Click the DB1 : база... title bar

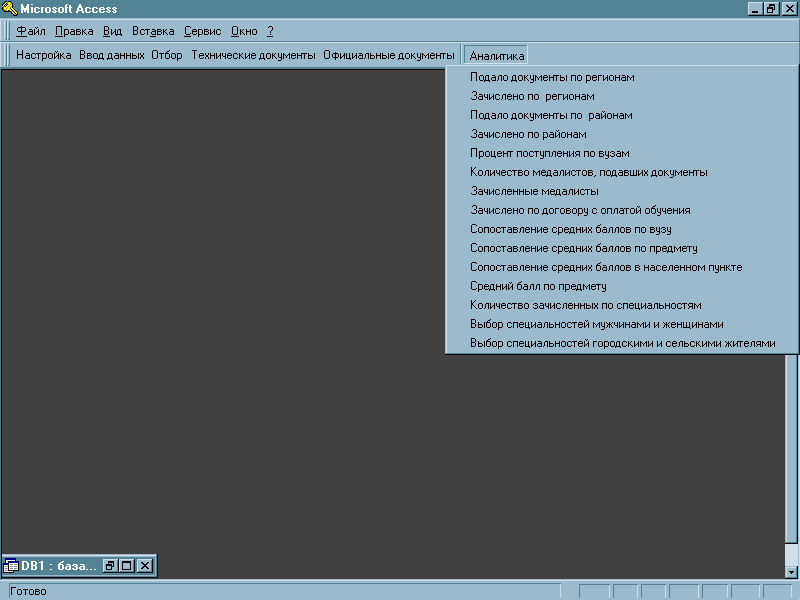(x=59, y=566)
